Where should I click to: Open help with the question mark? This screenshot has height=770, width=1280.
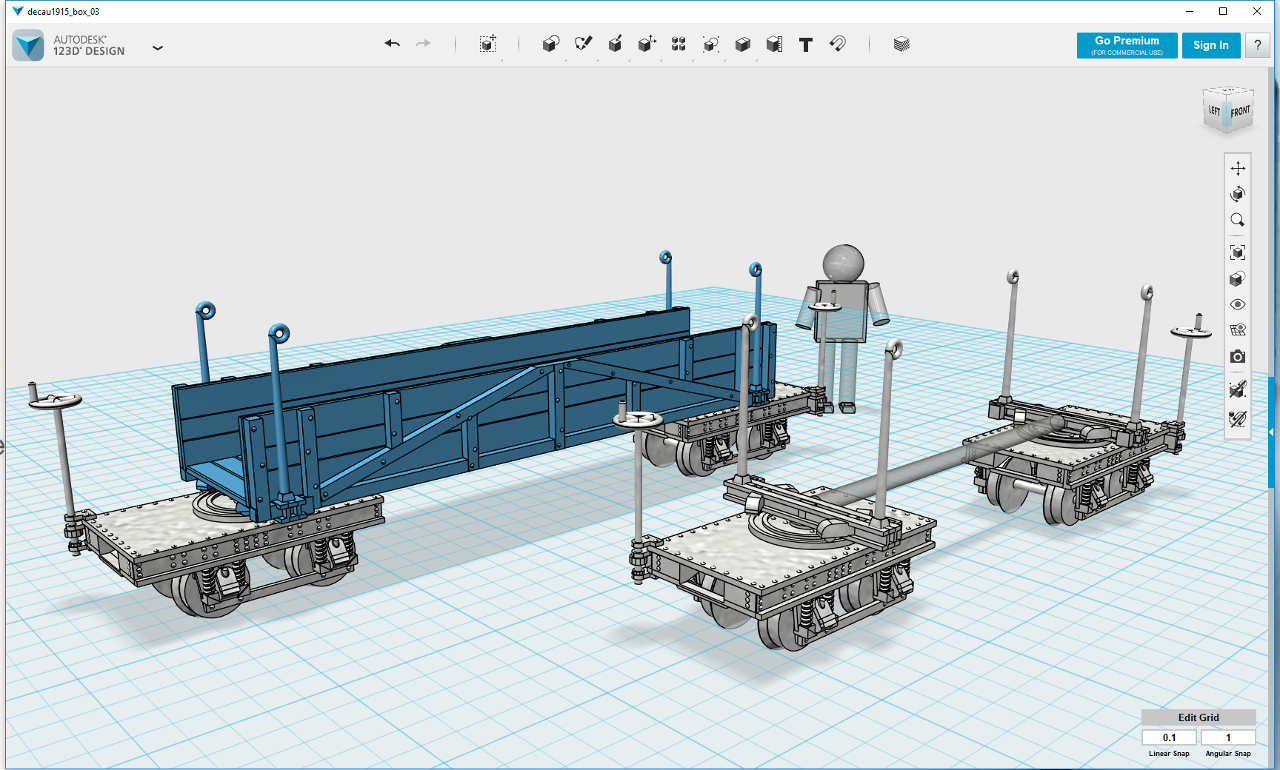pos(1256,45)
